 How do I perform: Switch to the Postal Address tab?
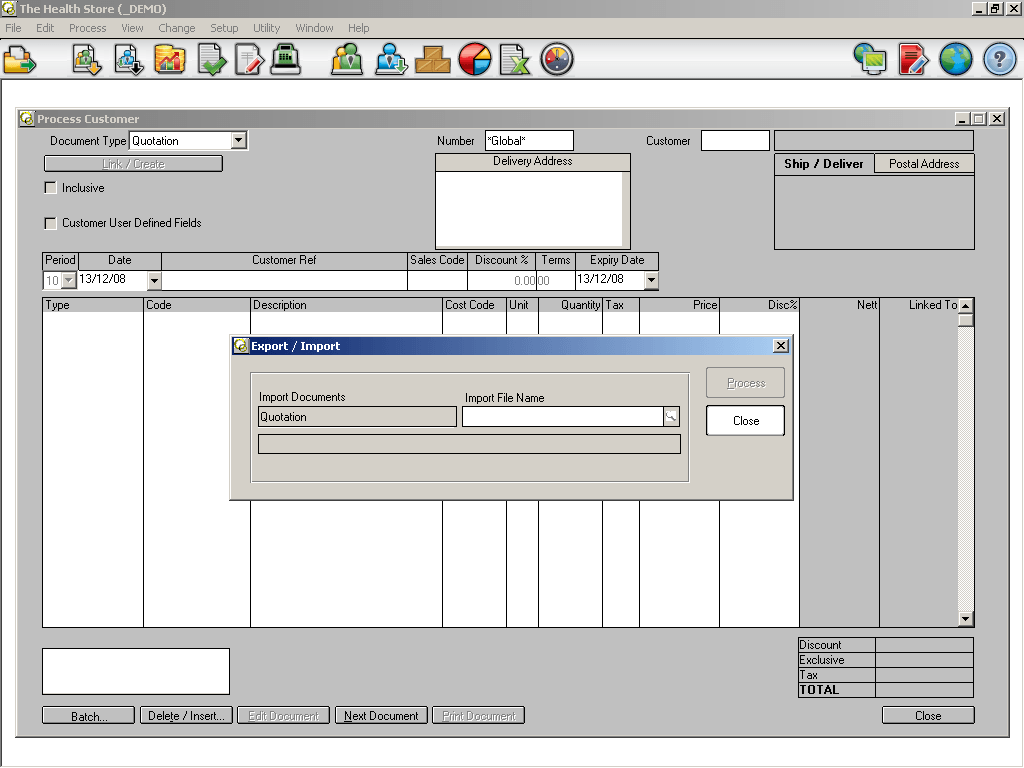[x=923, y=163]
